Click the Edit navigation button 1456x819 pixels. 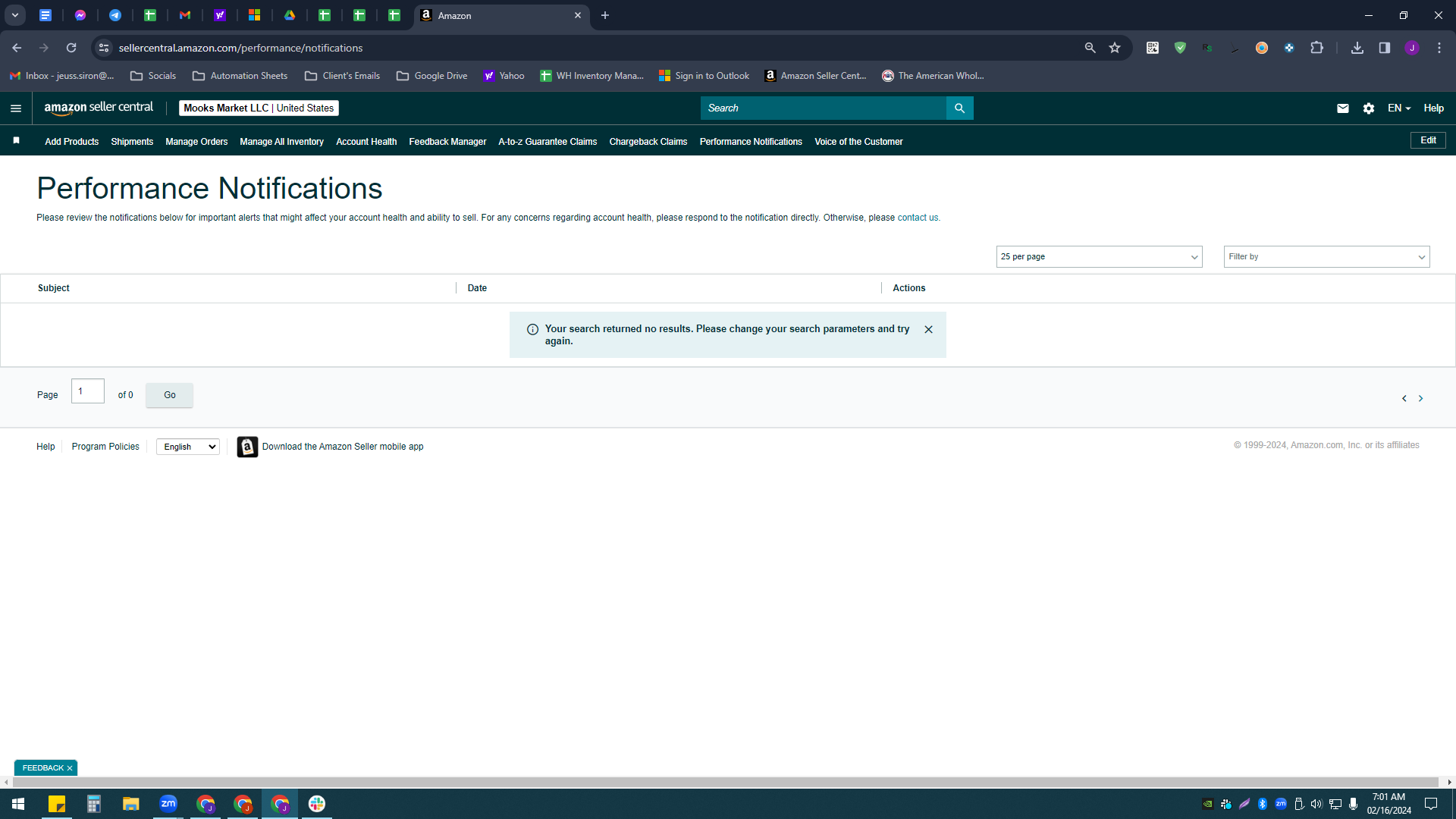pyautogui.click(x=1428, y=140)
